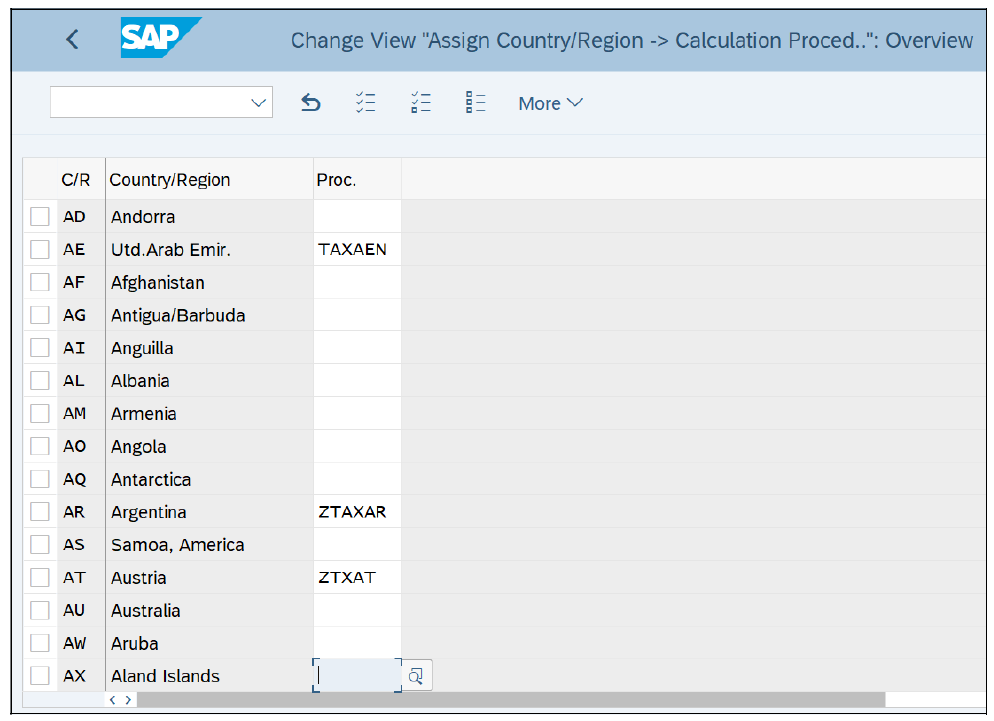The width and height of the screenshot is (994, 721).
Task: Click the undo change icon
Action: pos(311,103)
